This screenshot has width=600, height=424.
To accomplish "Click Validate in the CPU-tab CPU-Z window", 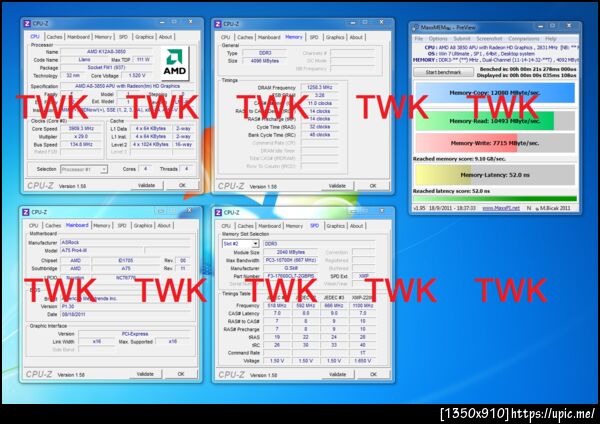I will coord(147,185).
